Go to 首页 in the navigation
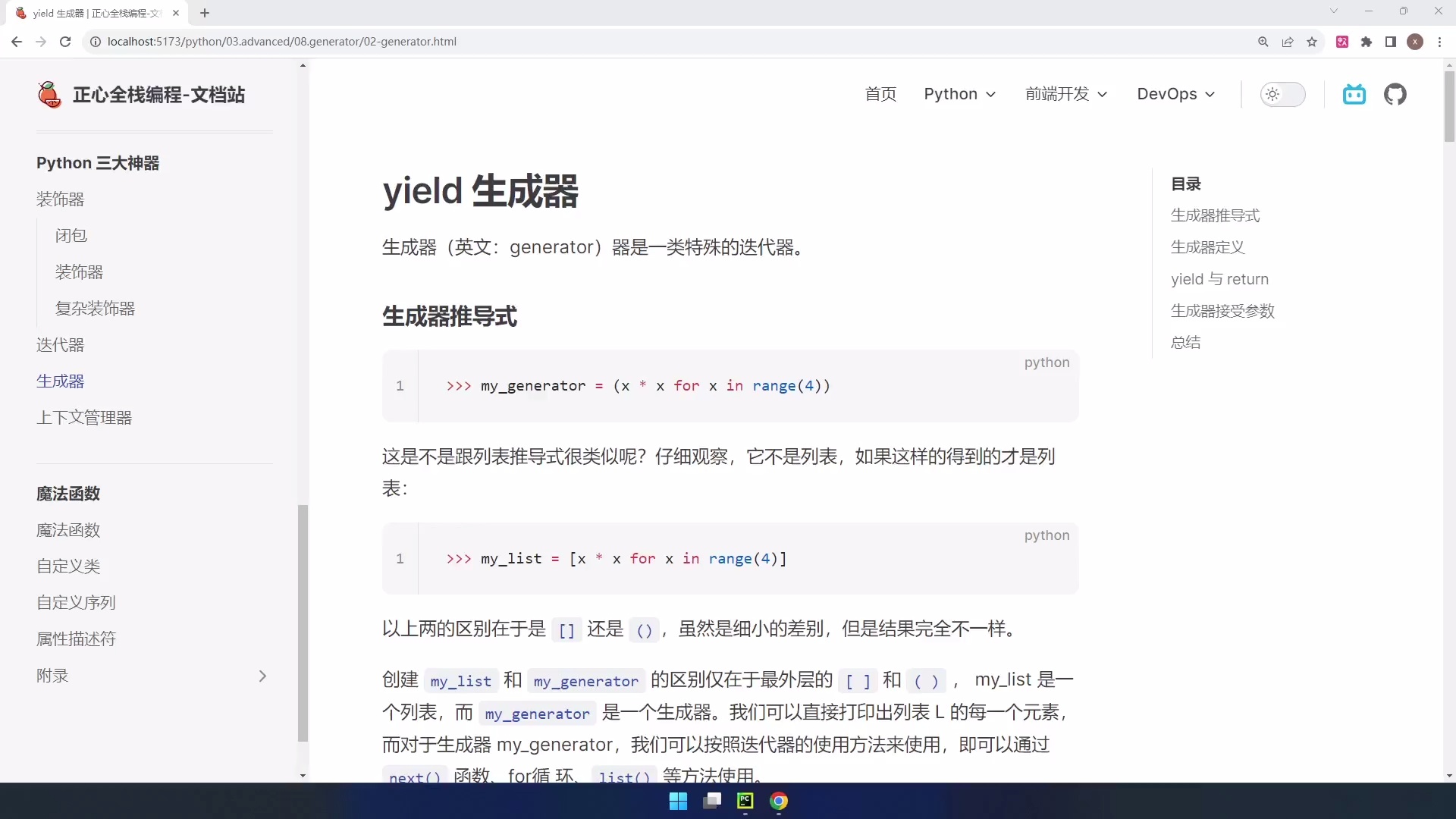Image resolution: width=1456 pixels, height=819 pixels. click(880, 94)
